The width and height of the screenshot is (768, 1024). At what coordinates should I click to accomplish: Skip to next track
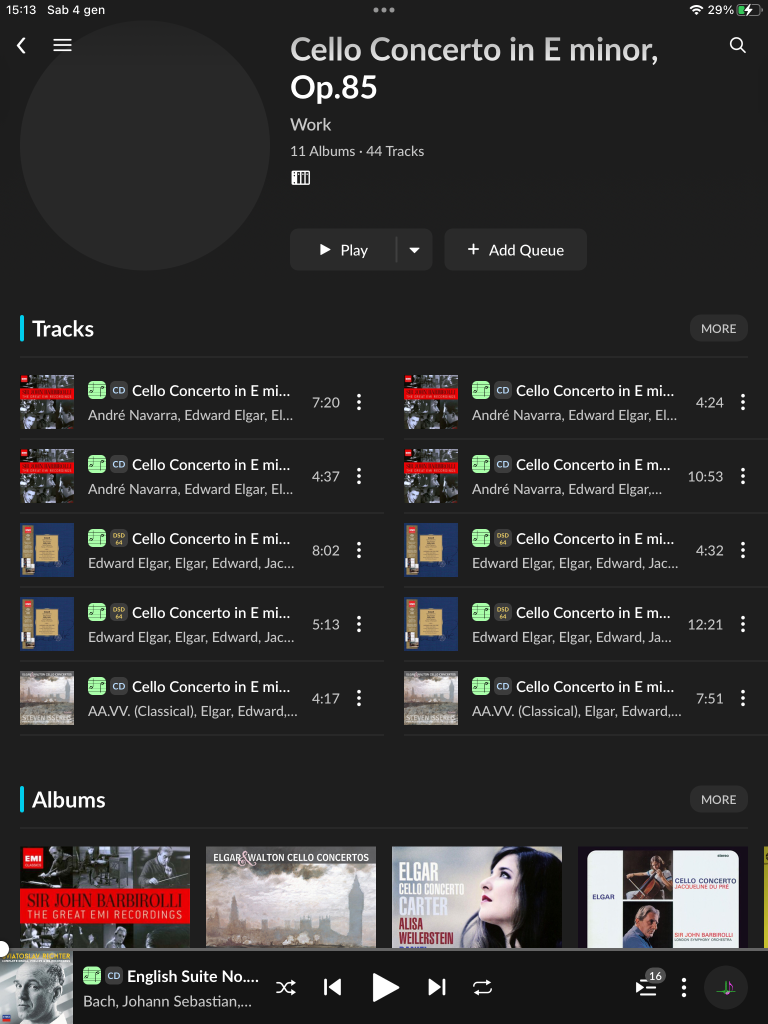click(437, 987)
